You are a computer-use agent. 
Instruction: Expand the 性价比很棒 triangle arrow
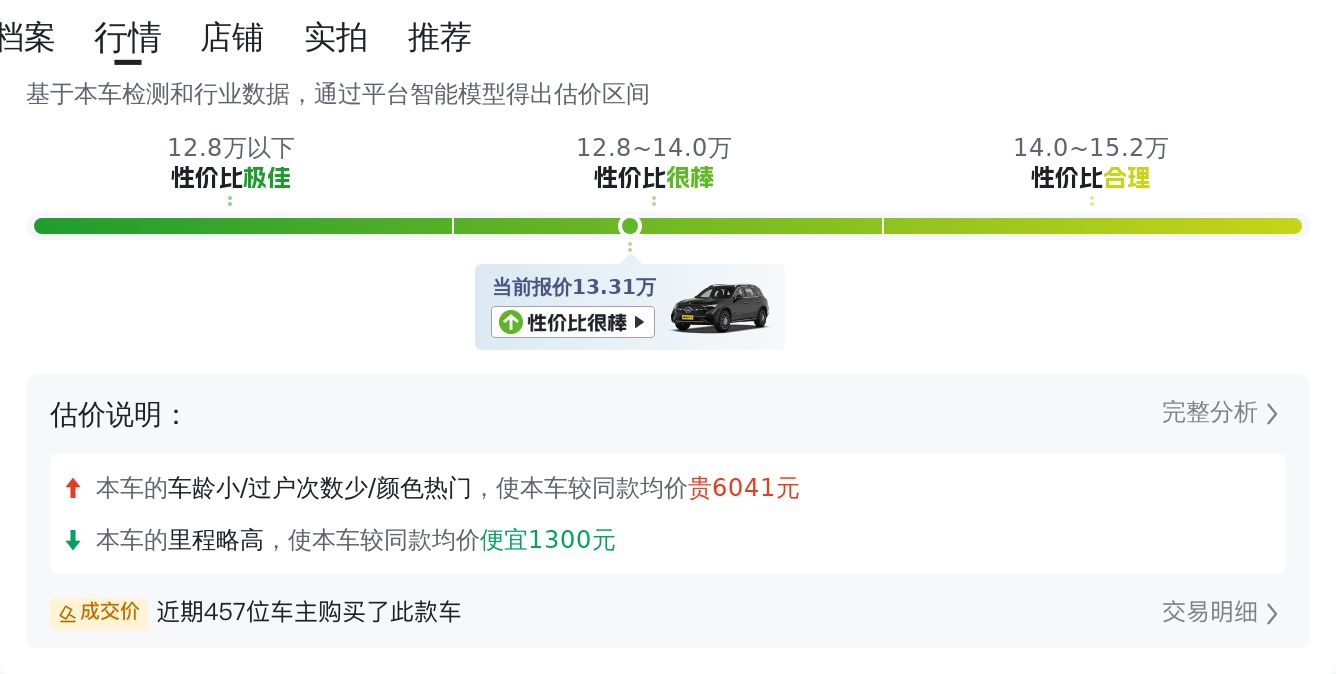click(640, 322)
